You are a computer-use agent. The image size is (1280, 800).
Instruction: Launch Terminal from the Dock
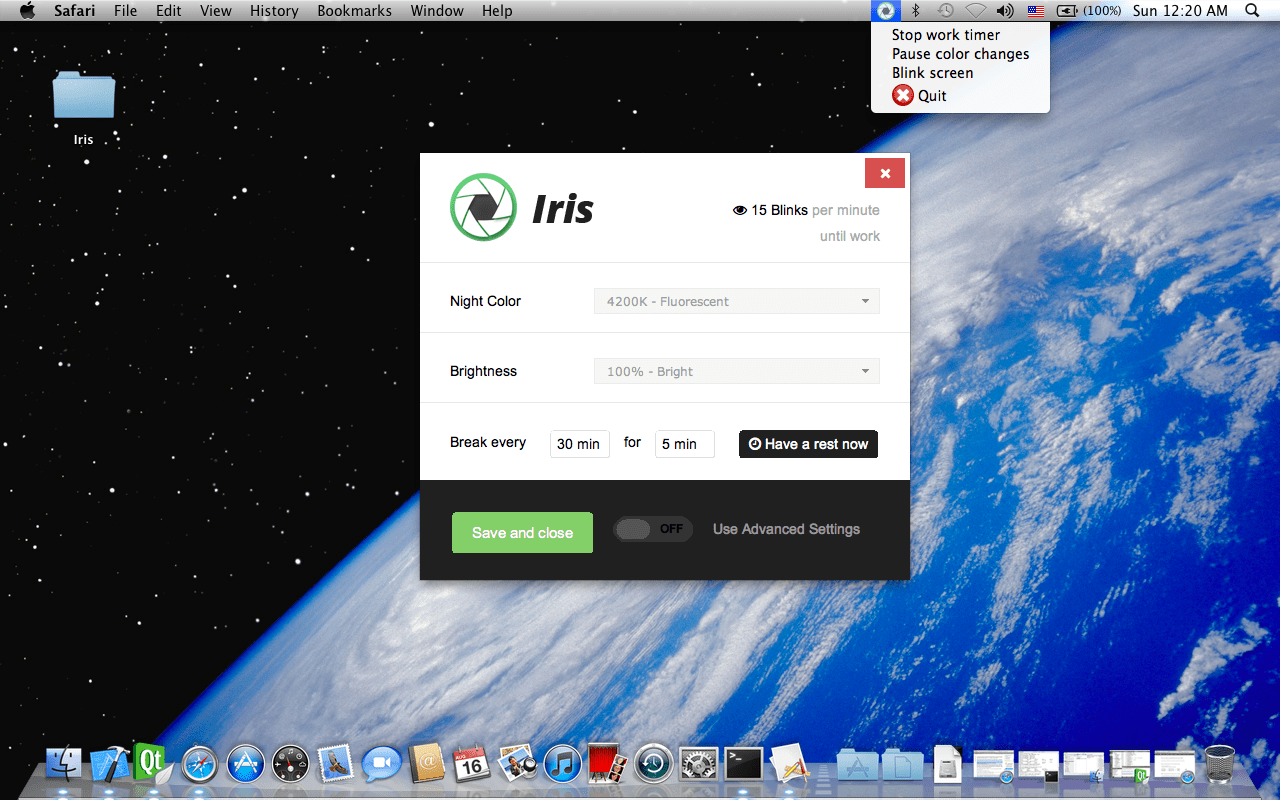pyautogui.click(x=743, y=763)
